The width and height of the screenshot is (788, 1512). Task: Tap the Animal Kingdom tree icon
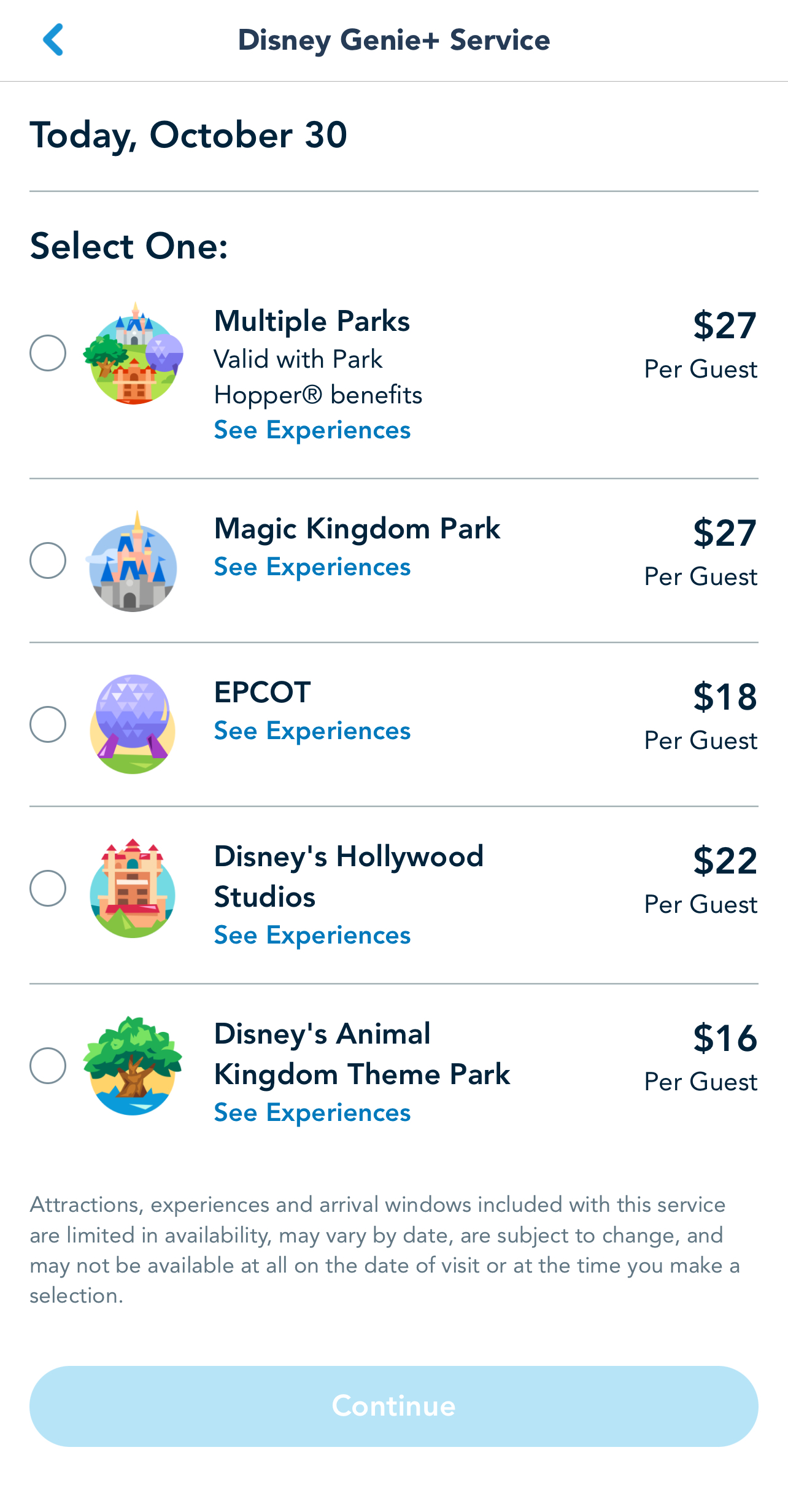[x=133, y=1066]
